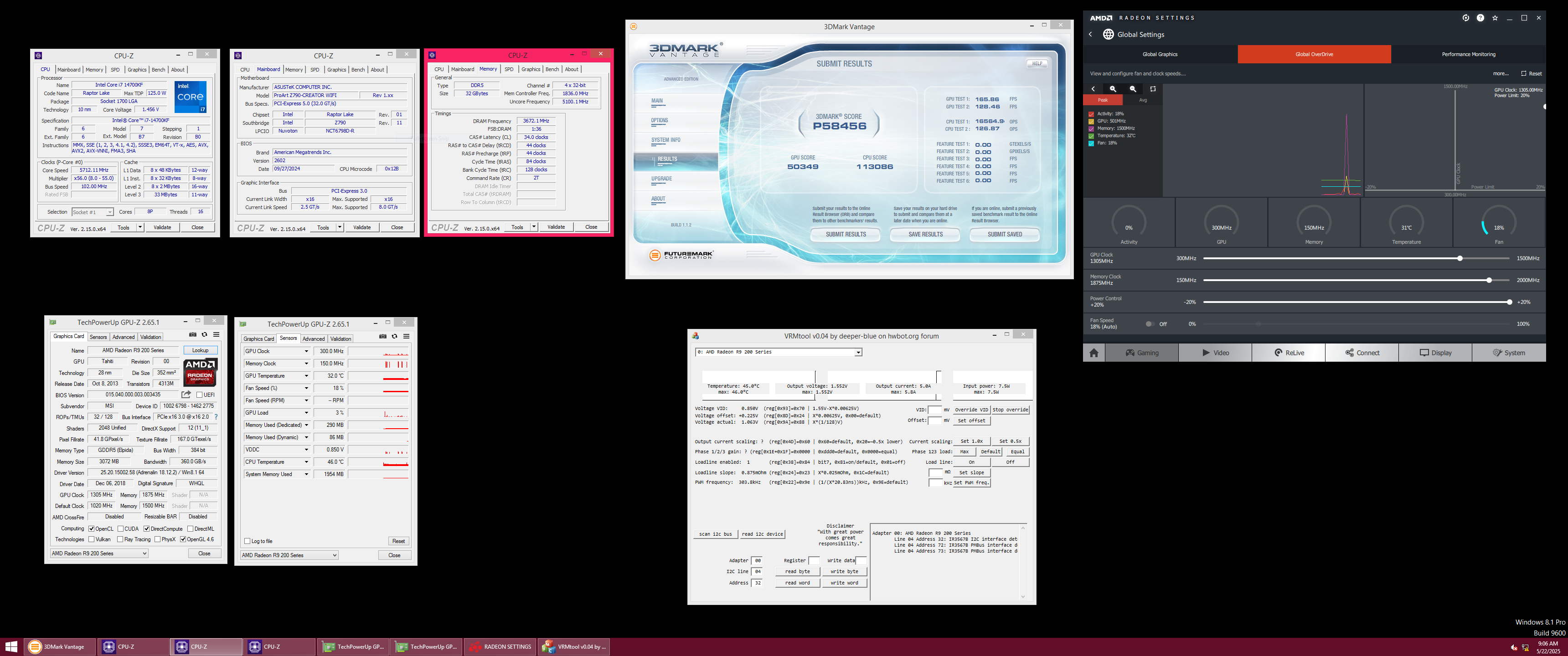Click the star favorites icon in Radeon Settings
This screenshot has height=656, width=1568.
pos(1495,18)
